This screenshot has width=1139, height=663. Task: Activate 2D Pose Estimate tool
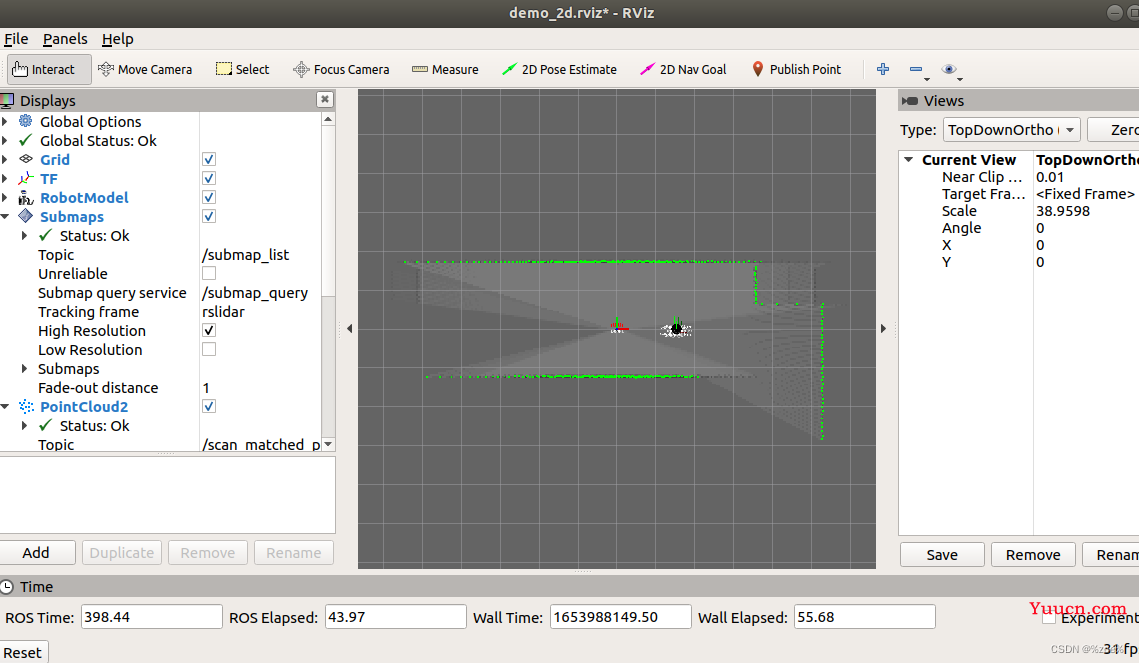tap(559, 69)
